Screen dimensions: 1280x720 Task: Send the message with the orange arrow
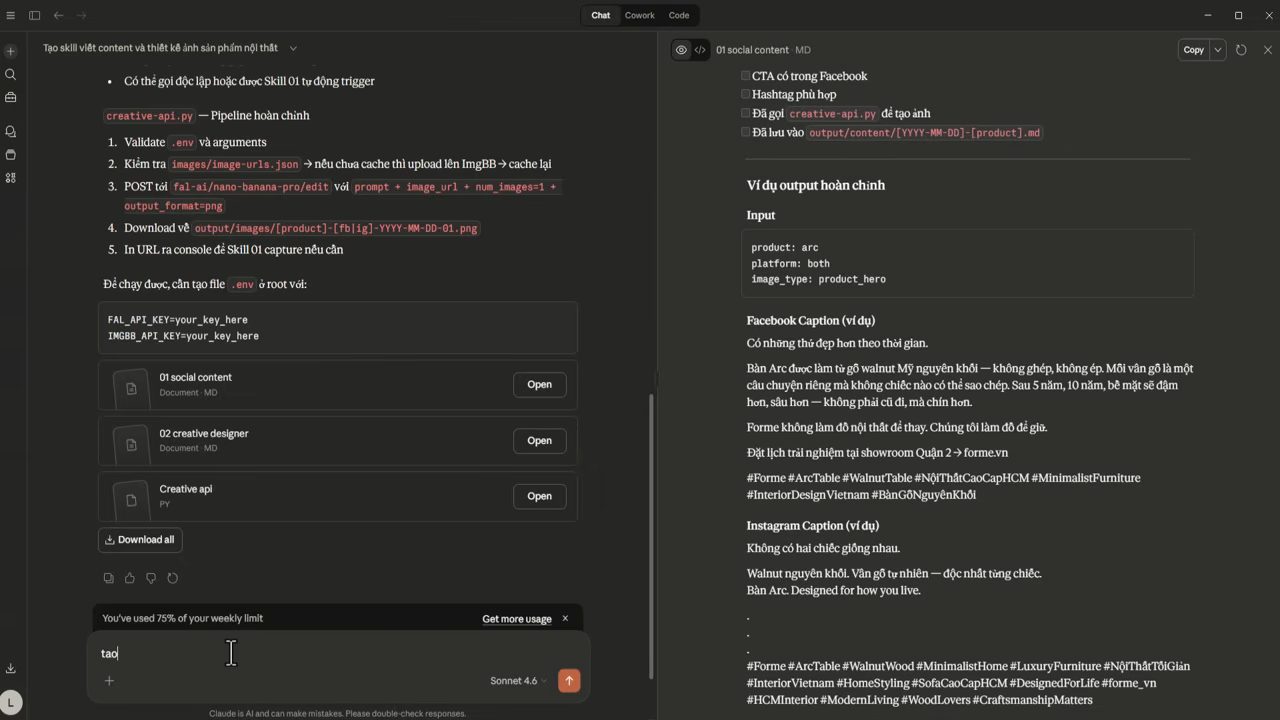pyautogui.click(x=569, y=681)
